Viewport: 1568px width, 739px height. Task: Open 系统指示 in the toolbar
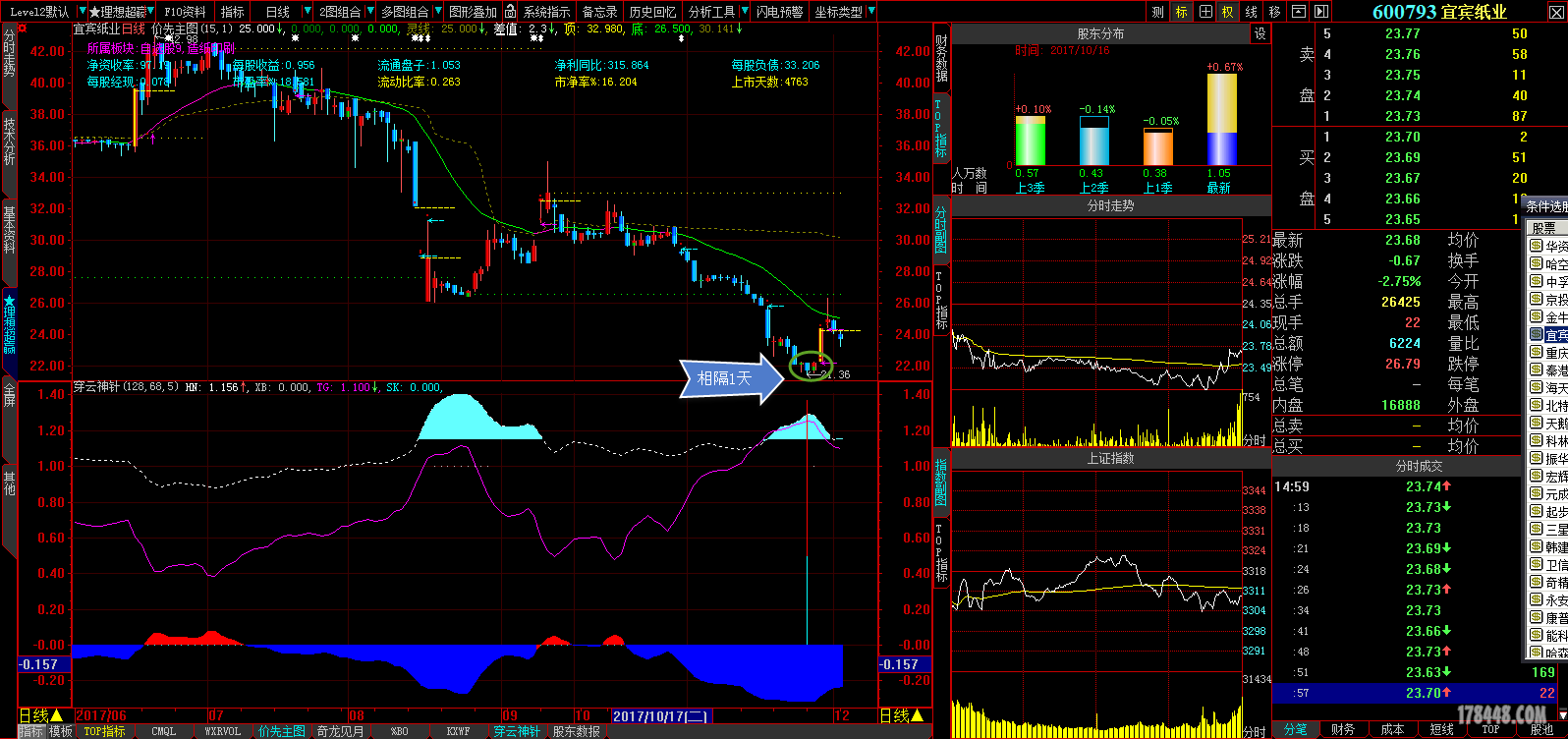(x=546, y=12)
